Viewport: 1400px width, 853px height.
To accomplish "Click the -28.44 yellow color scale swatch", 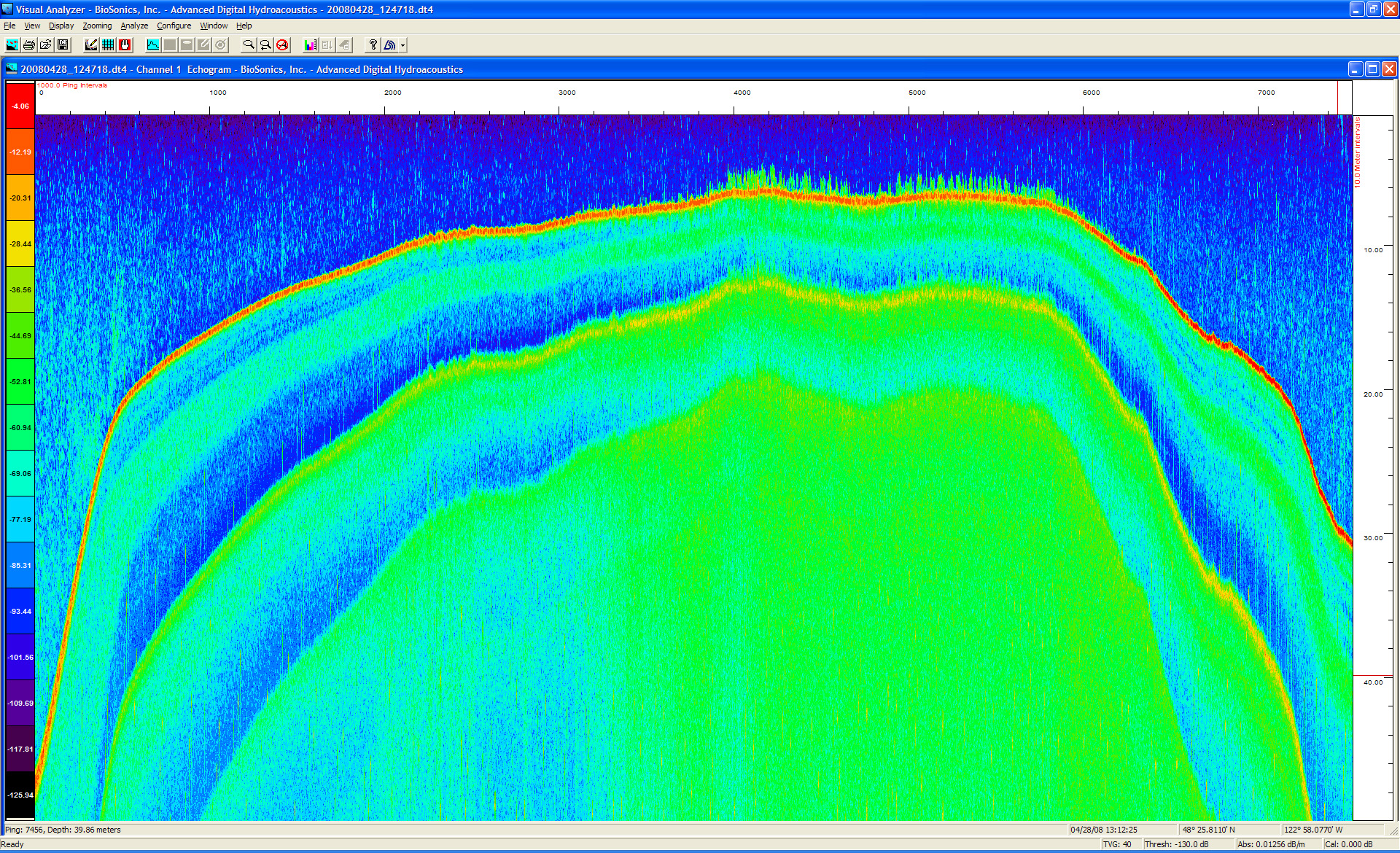I will click(x=20, y=244).
